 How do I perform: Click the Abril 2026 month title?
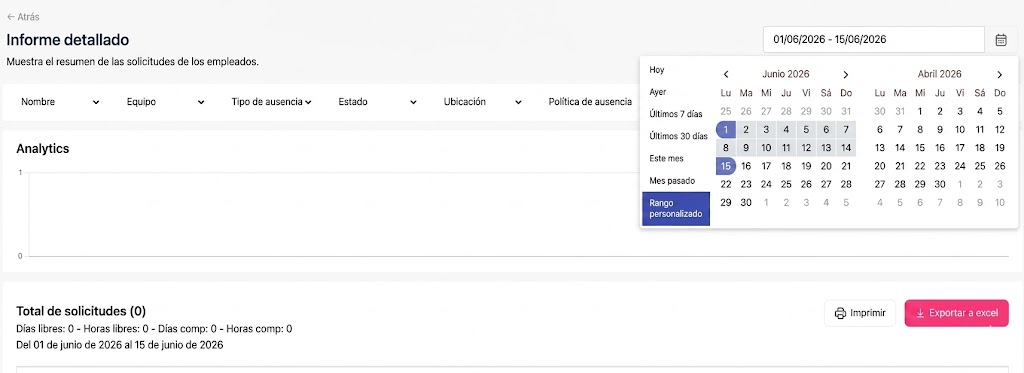click(939, 74)
